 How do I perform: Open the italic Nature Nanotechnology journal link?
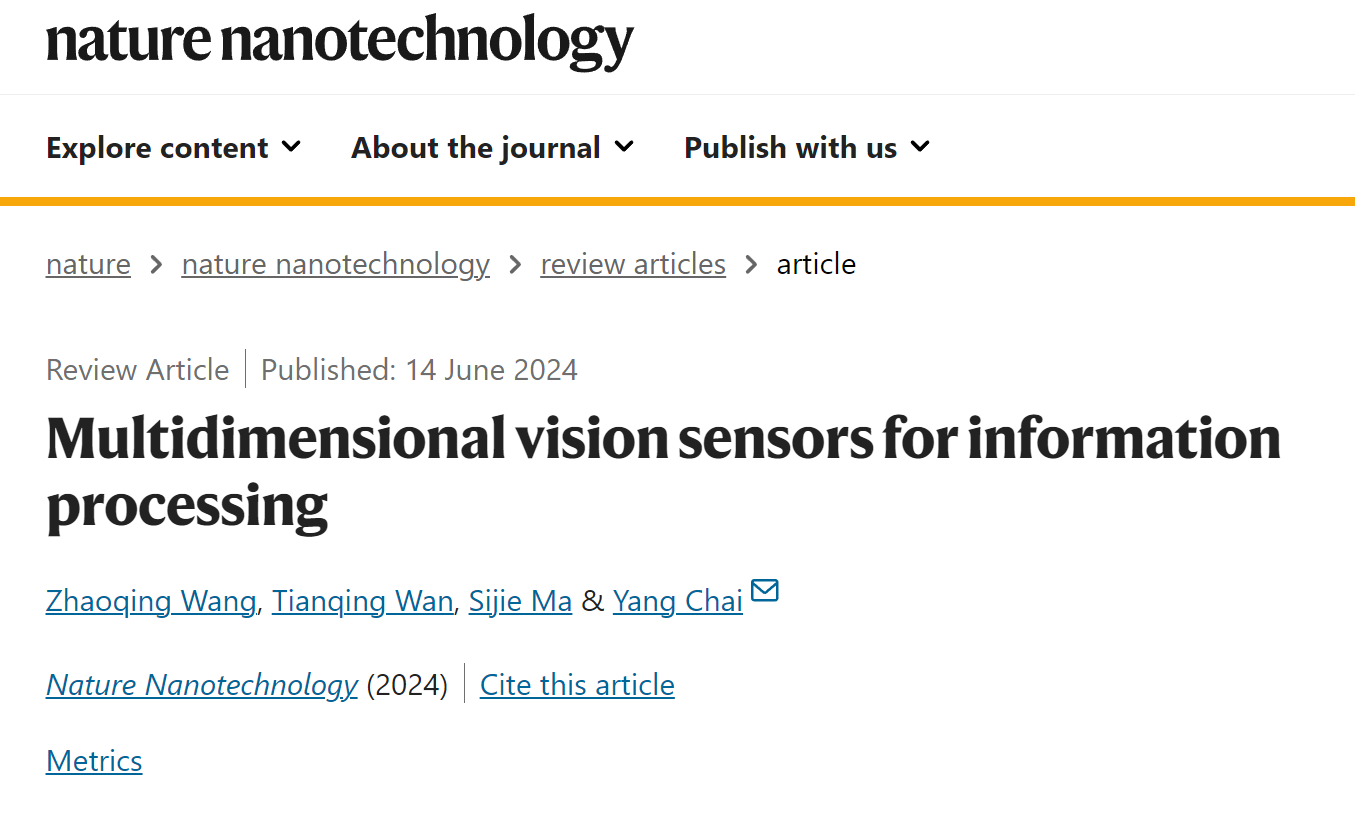202,685
